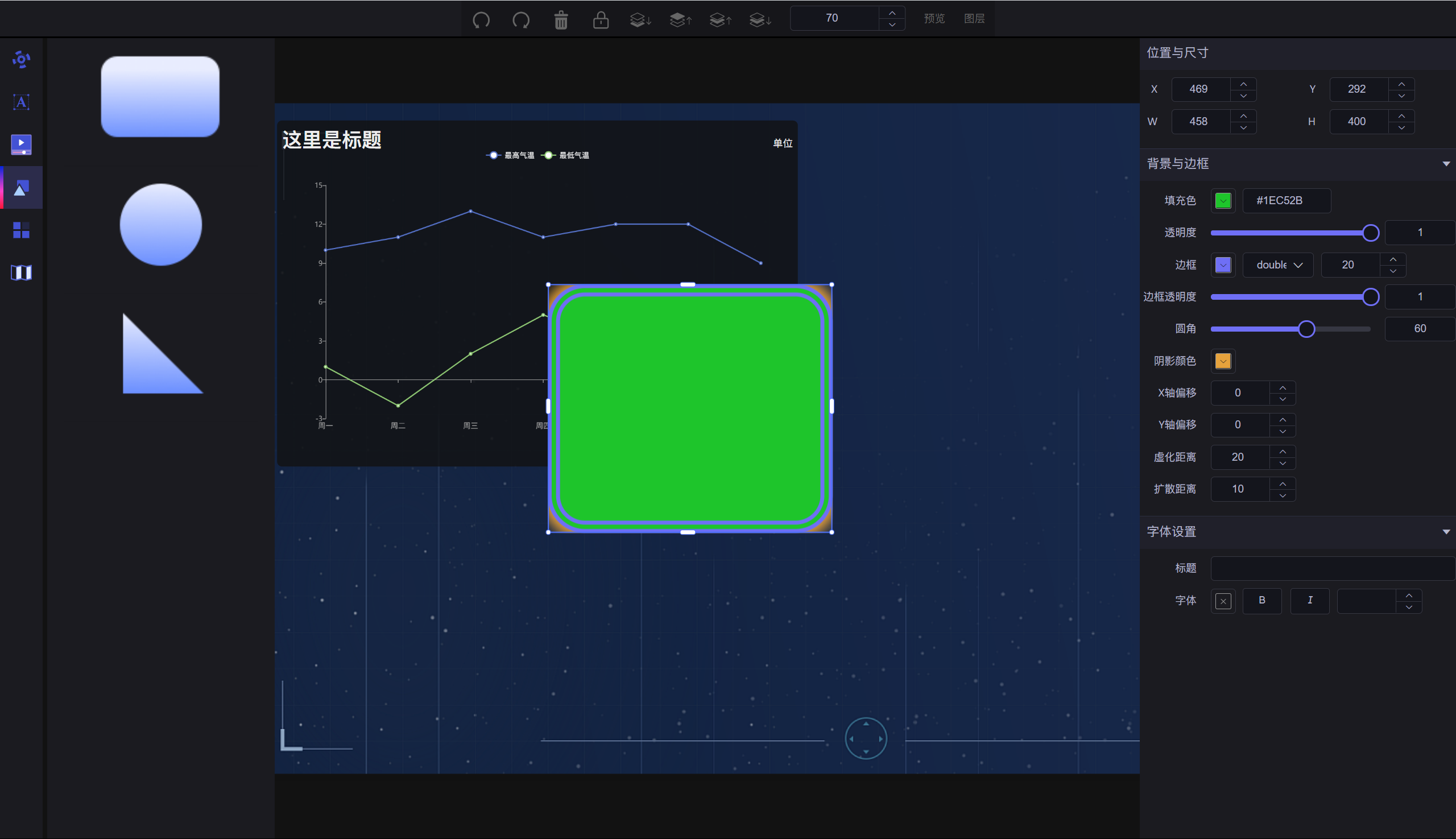Click the undo arrow in top toolbar
The width and height of the screenshot is (1456, 839).
click(x=481, y=20)
